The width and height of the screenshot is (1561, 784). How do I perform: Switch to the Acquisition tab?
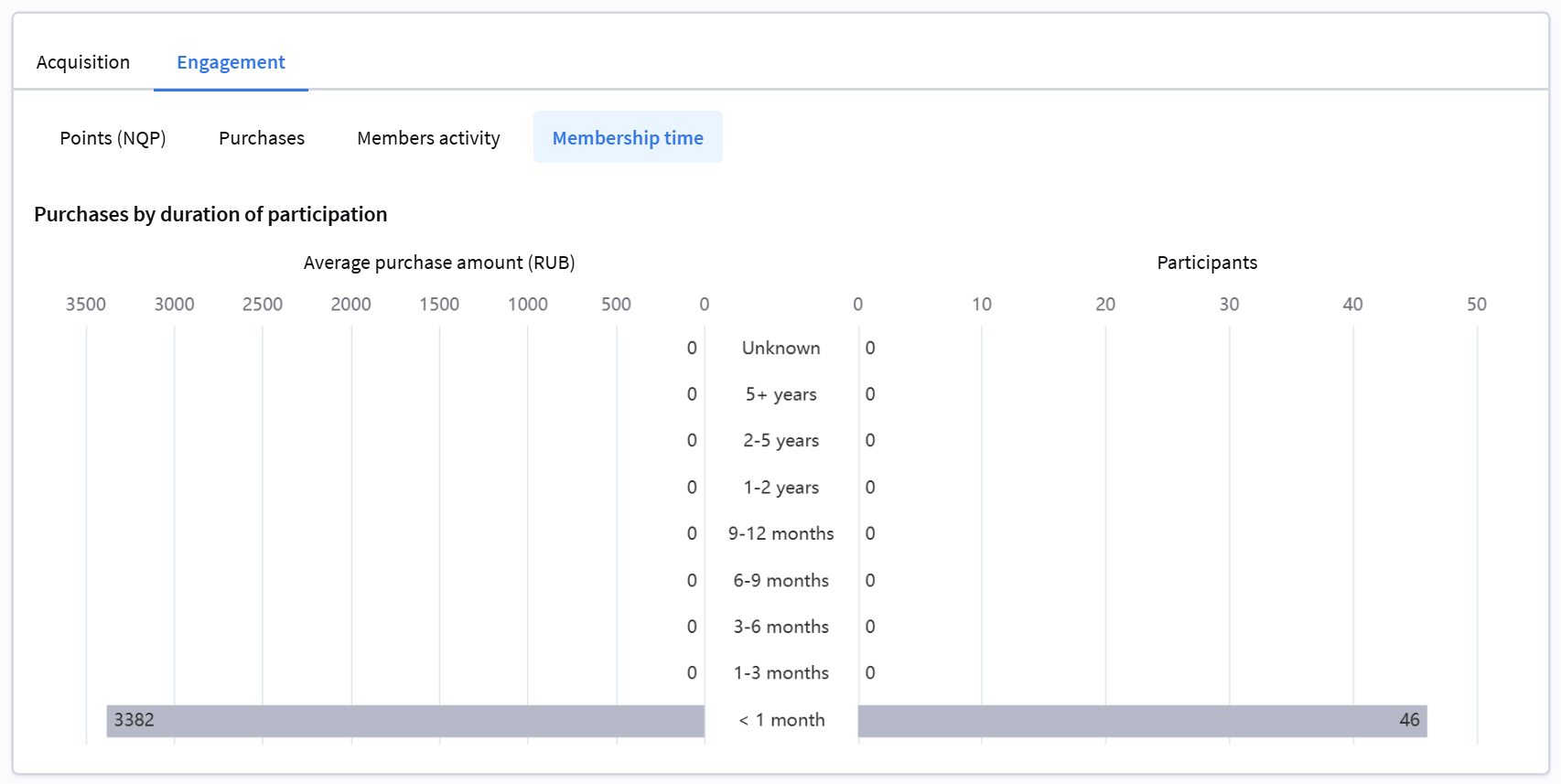pos(83,62)
